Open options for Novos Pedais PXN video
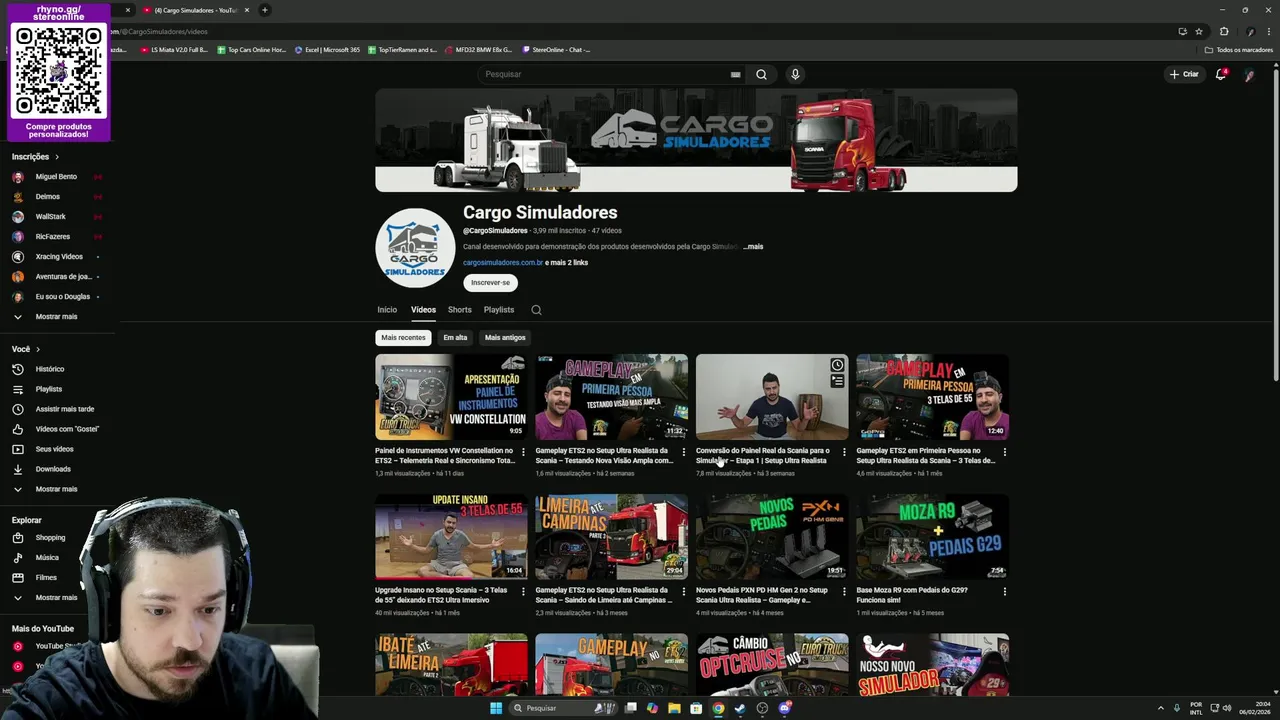The height and width of the screenshot is (720, 1280). pos(843,591)
